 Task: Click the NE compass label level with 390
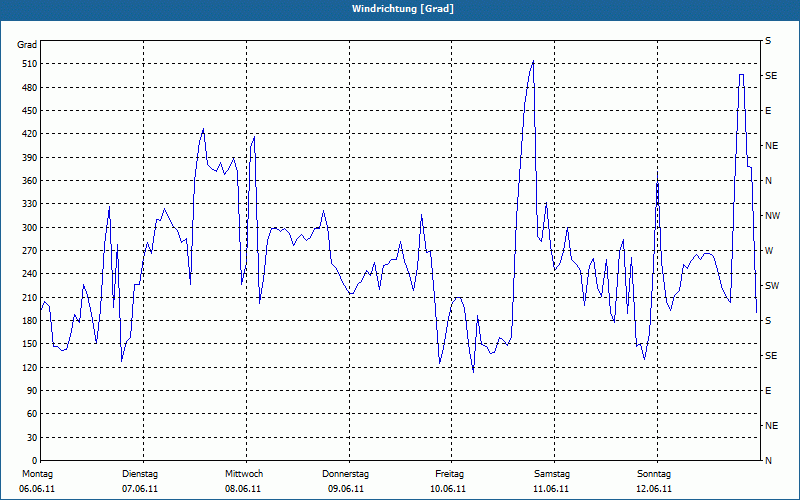click(x=771, y=146)
